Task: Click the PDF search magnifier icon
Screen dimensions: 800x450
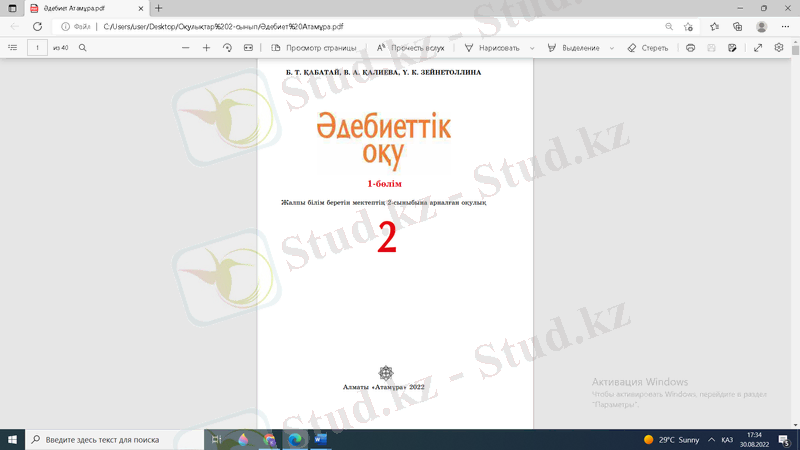Action: (83, 47)
